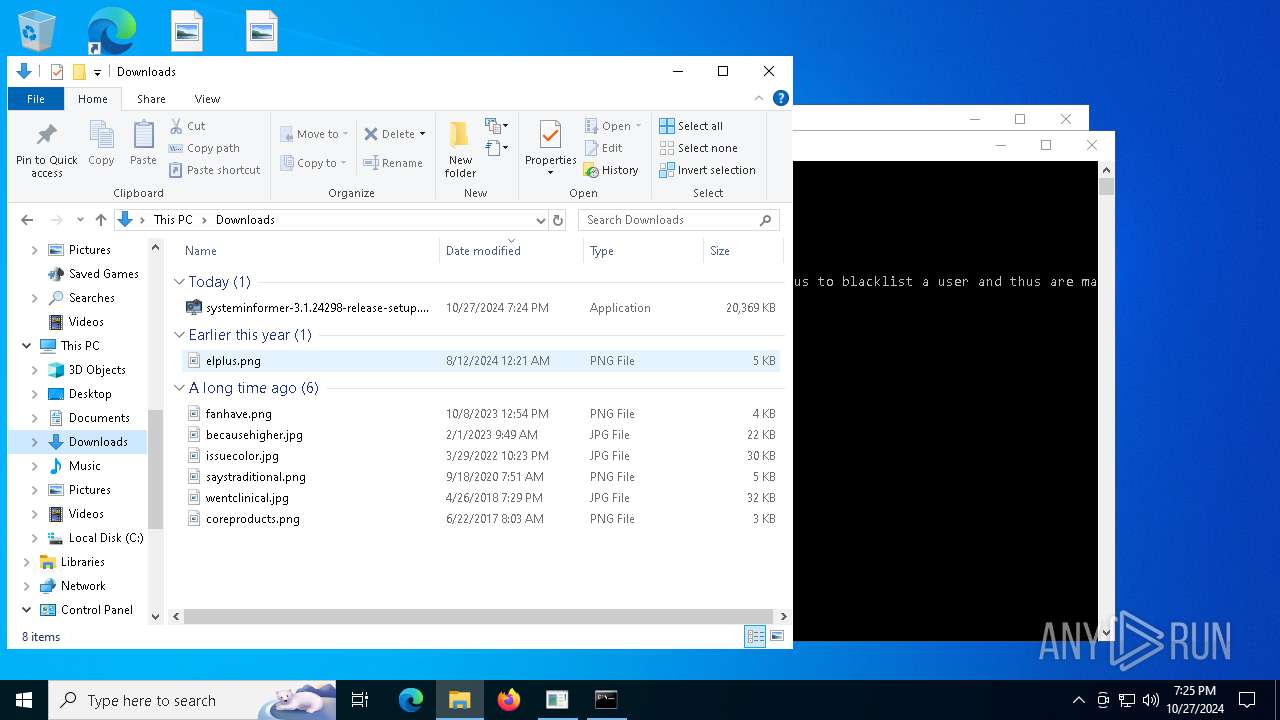Open Properties from the ribbon

[x=550, y=148]
